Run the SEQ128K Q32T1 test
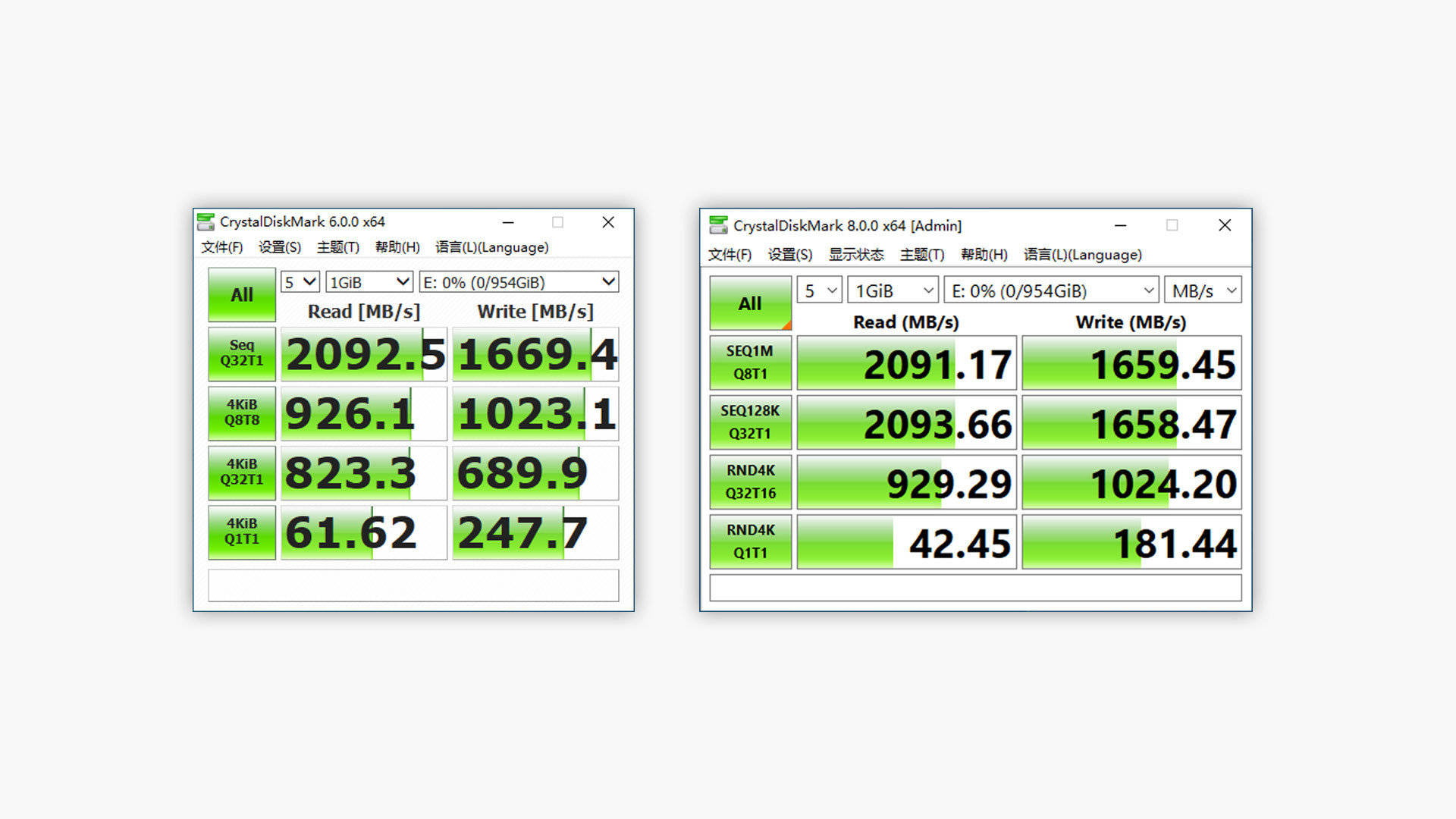The image size is (1456, 819). click(750, 422)
